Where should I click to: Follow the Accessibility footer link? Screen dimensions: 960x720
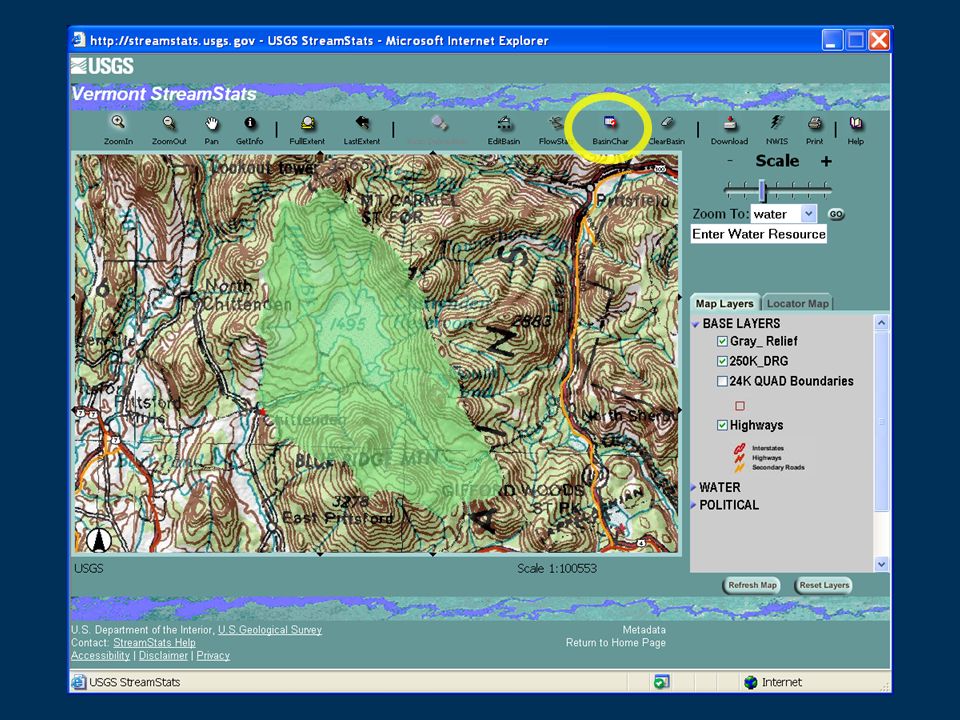click(x=100, y=655)
